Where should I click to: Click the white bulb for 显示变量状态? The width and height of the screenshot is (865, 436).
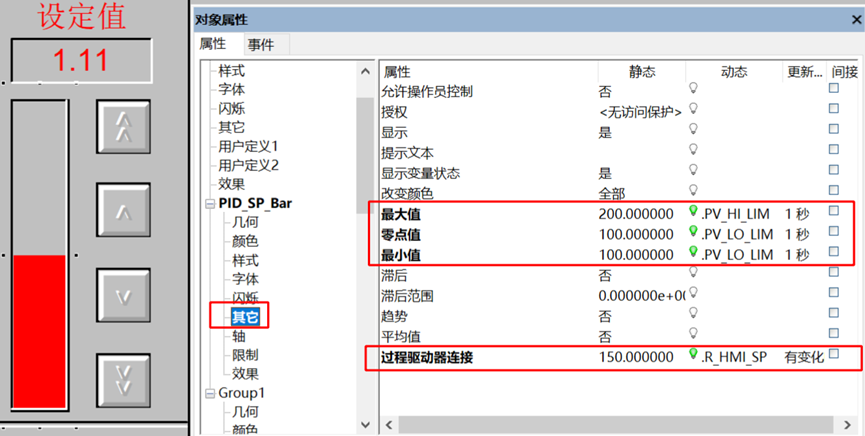[693, 170]
